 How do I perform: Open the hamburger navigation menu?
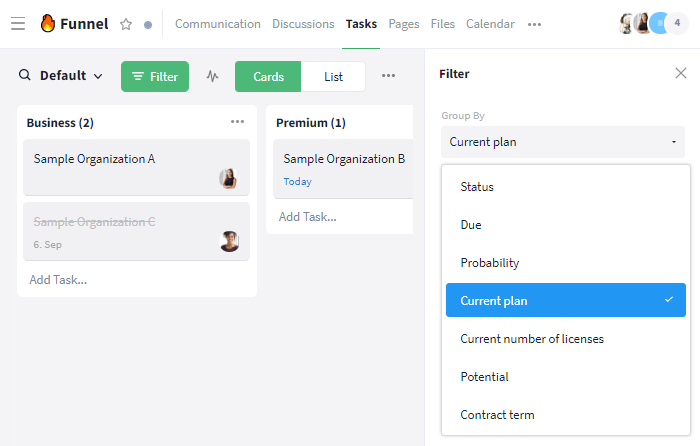point(18,24)
